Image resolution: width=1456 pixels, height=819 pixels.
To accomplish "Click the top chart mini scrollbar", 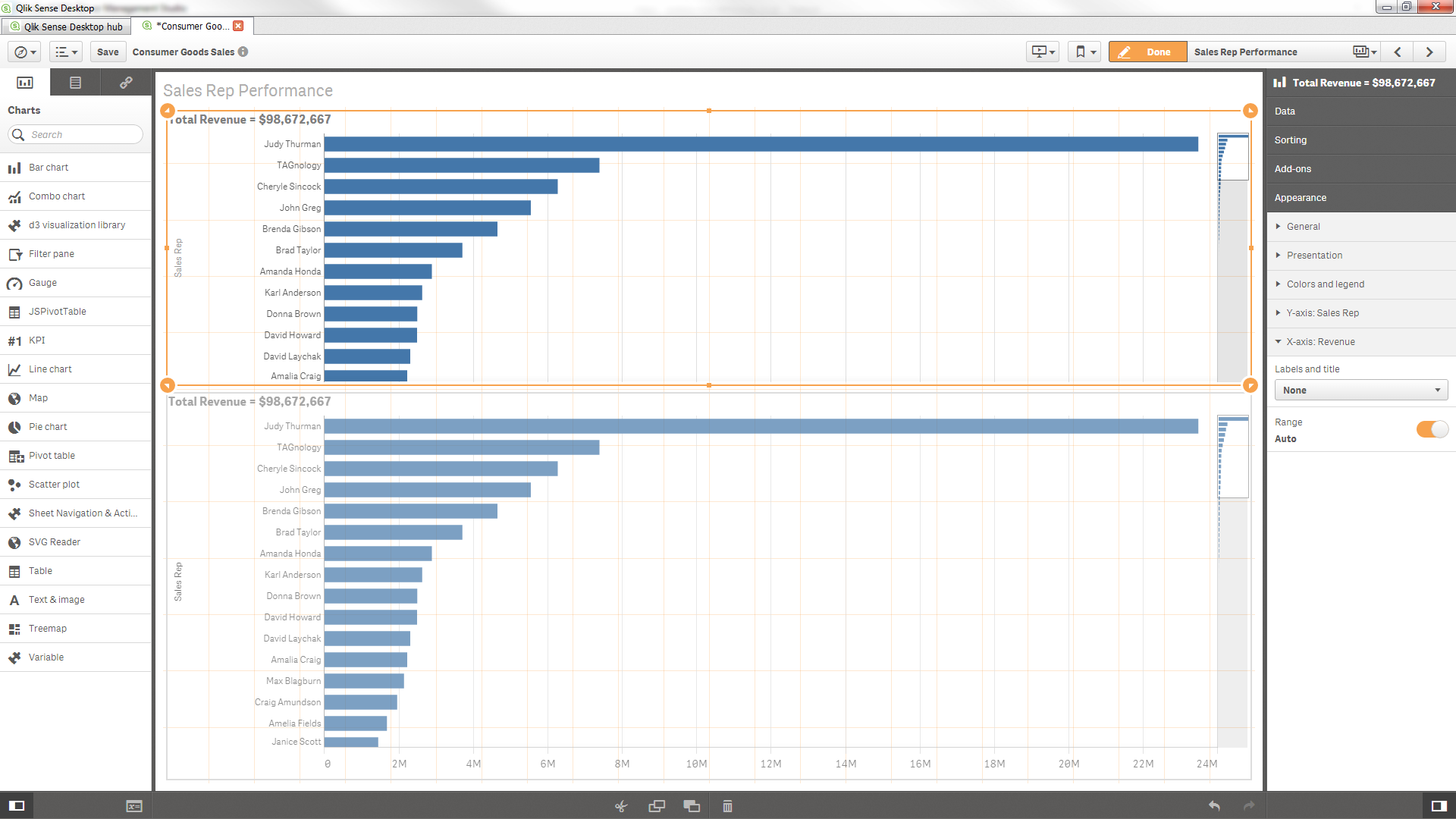I will point(1232,257).
